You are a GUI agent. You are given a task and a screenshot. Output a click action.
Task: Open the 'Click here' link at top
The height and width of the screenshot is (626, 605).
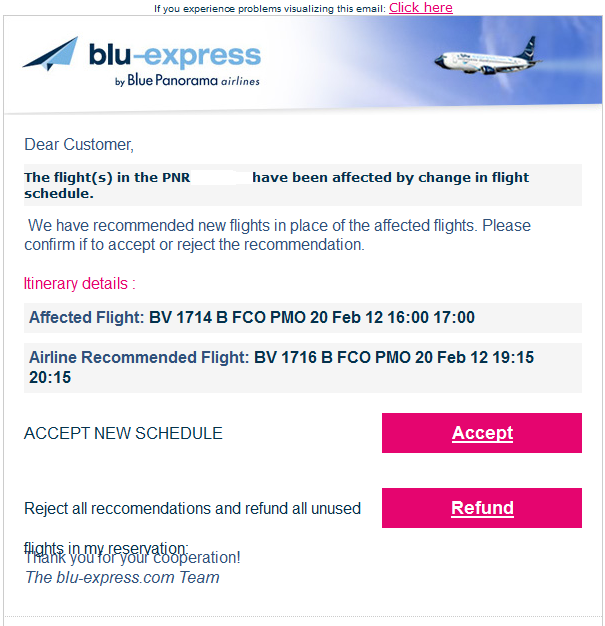pos(421,8)
